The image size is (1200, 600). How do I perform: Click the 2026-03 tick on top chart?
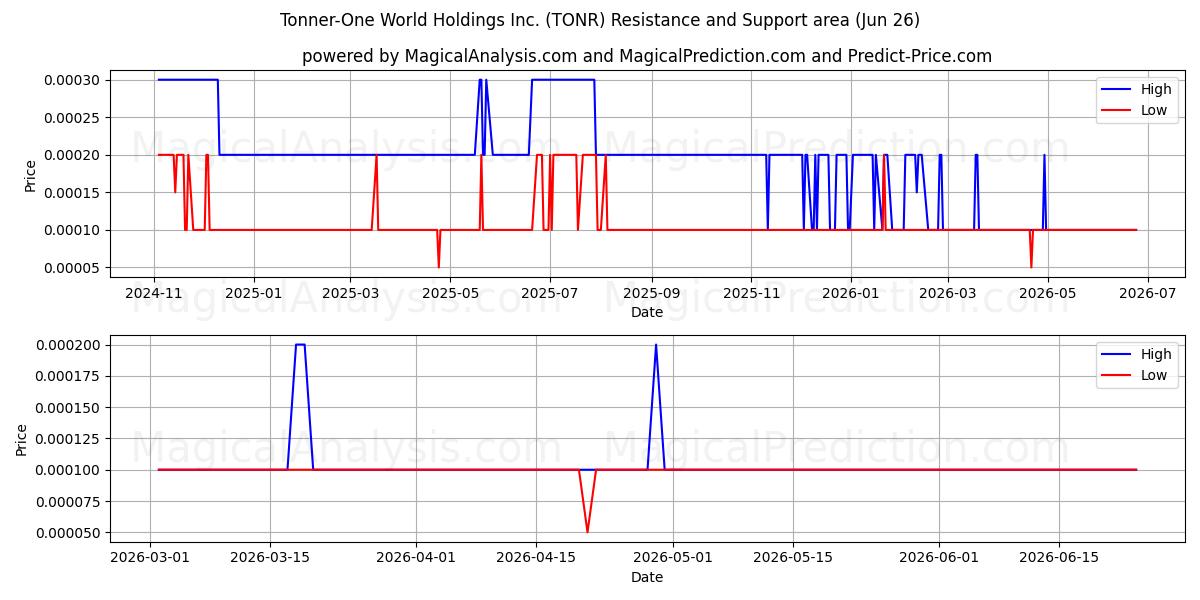[x=947, y=294]
